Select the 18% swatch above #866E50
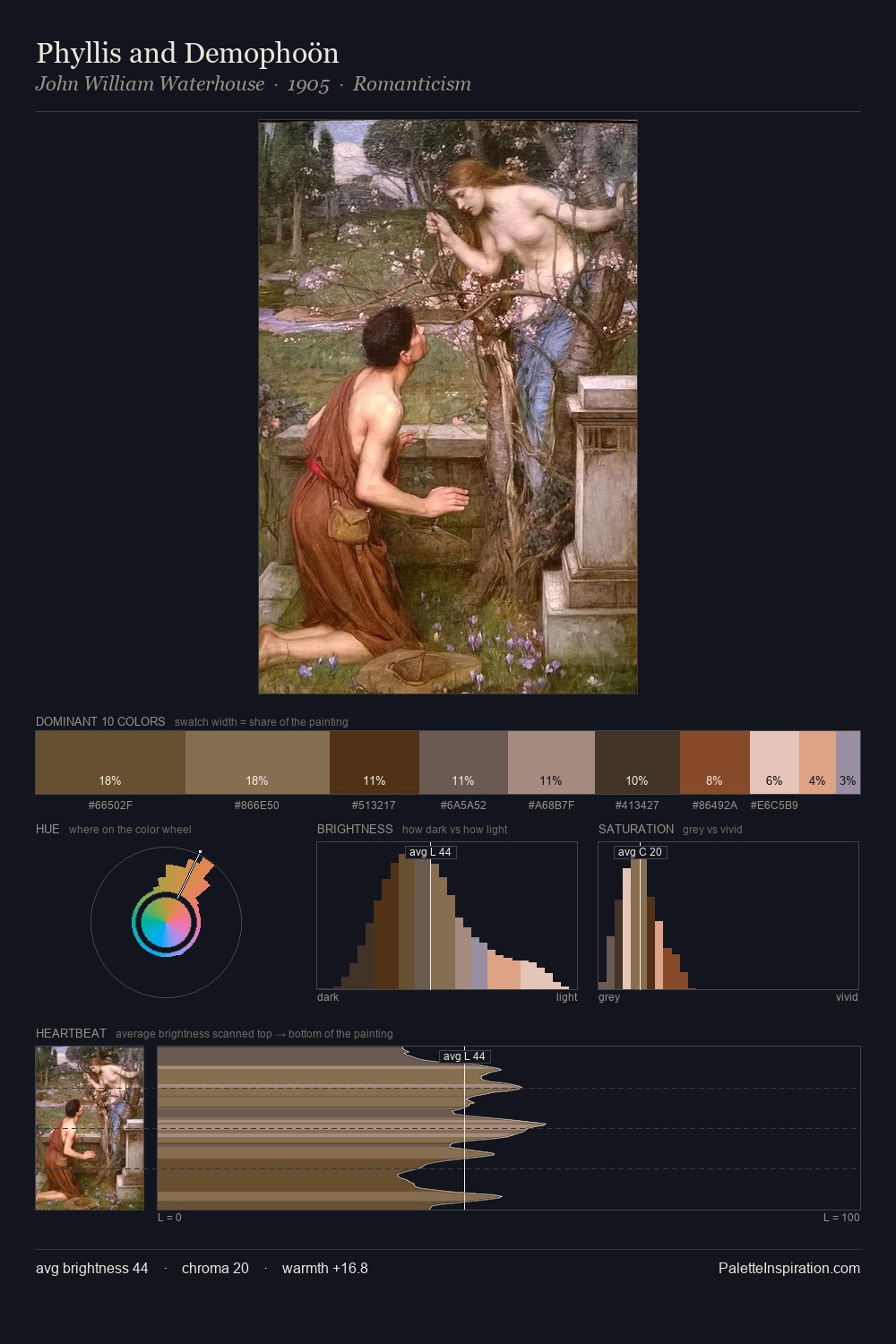This screenshot has width=896, height=1344. point(257,762)
